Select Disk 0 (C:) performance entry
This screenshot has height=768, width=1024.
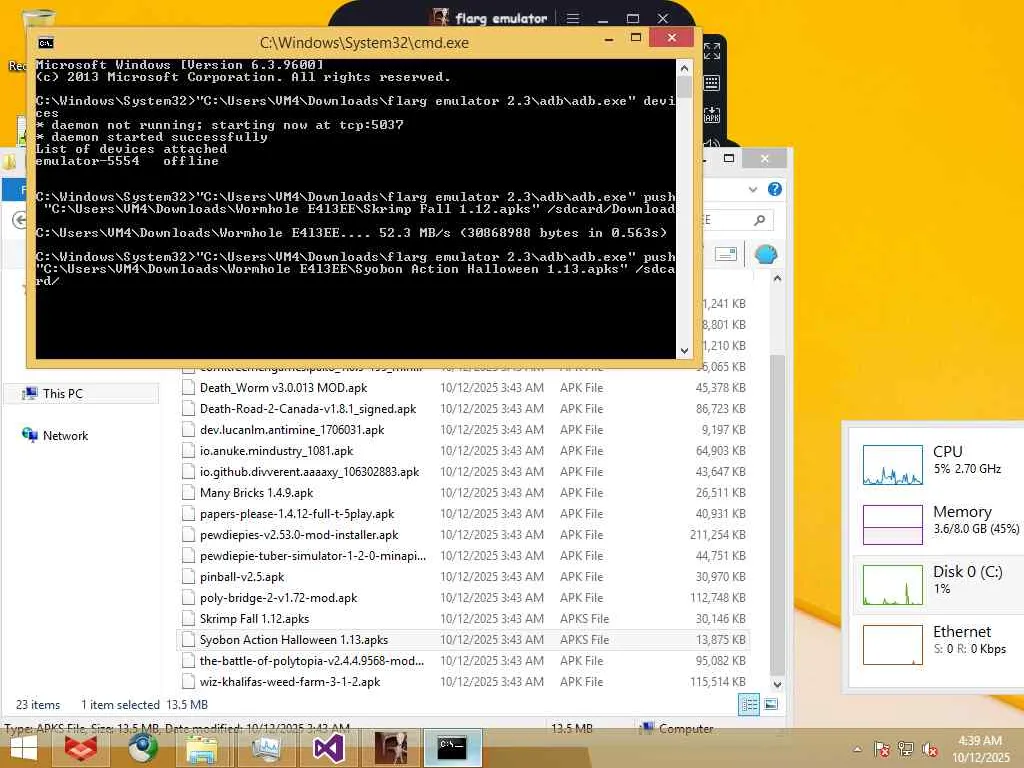(940, 584)
